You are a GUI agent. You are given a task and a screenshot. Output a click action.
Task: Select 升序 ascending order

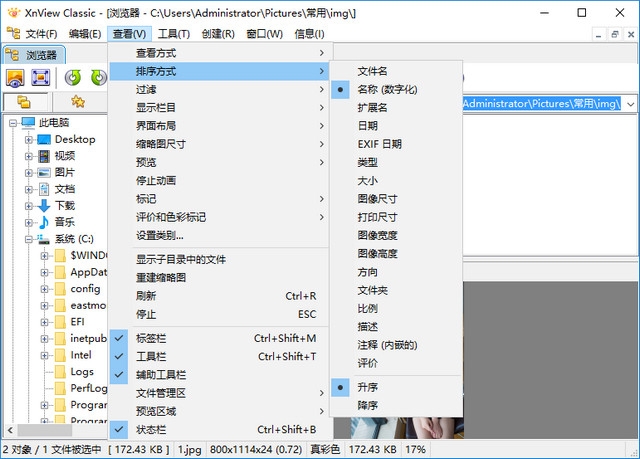pos(396,387)
